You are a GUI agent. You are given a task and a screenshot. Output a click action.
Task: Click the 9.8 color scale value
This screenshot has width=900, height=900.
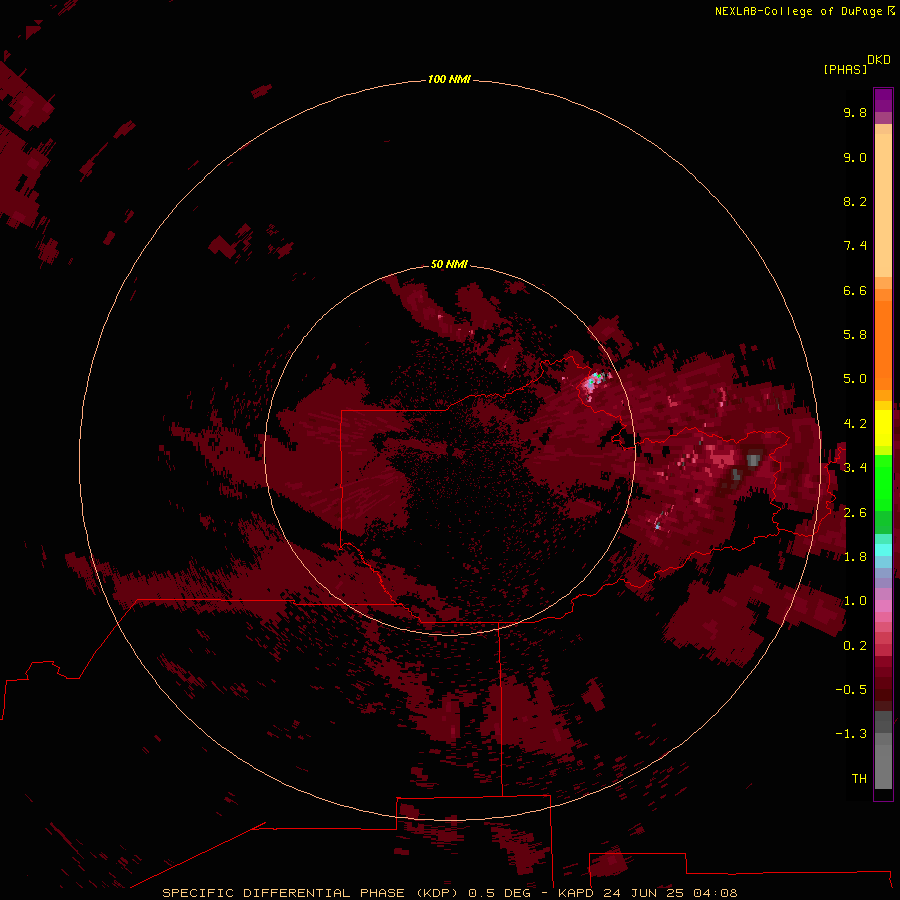(x=855, y=112)
